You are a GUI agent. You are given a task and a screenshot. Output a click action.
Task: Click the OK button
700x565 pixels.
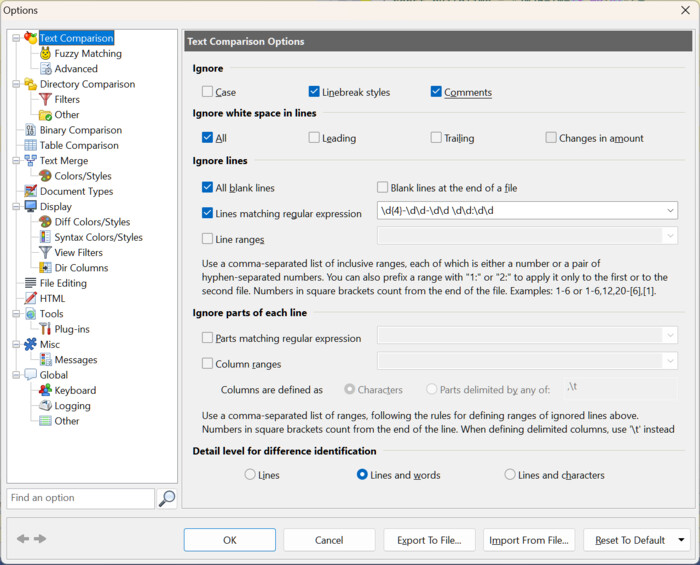tap(229, 540)
